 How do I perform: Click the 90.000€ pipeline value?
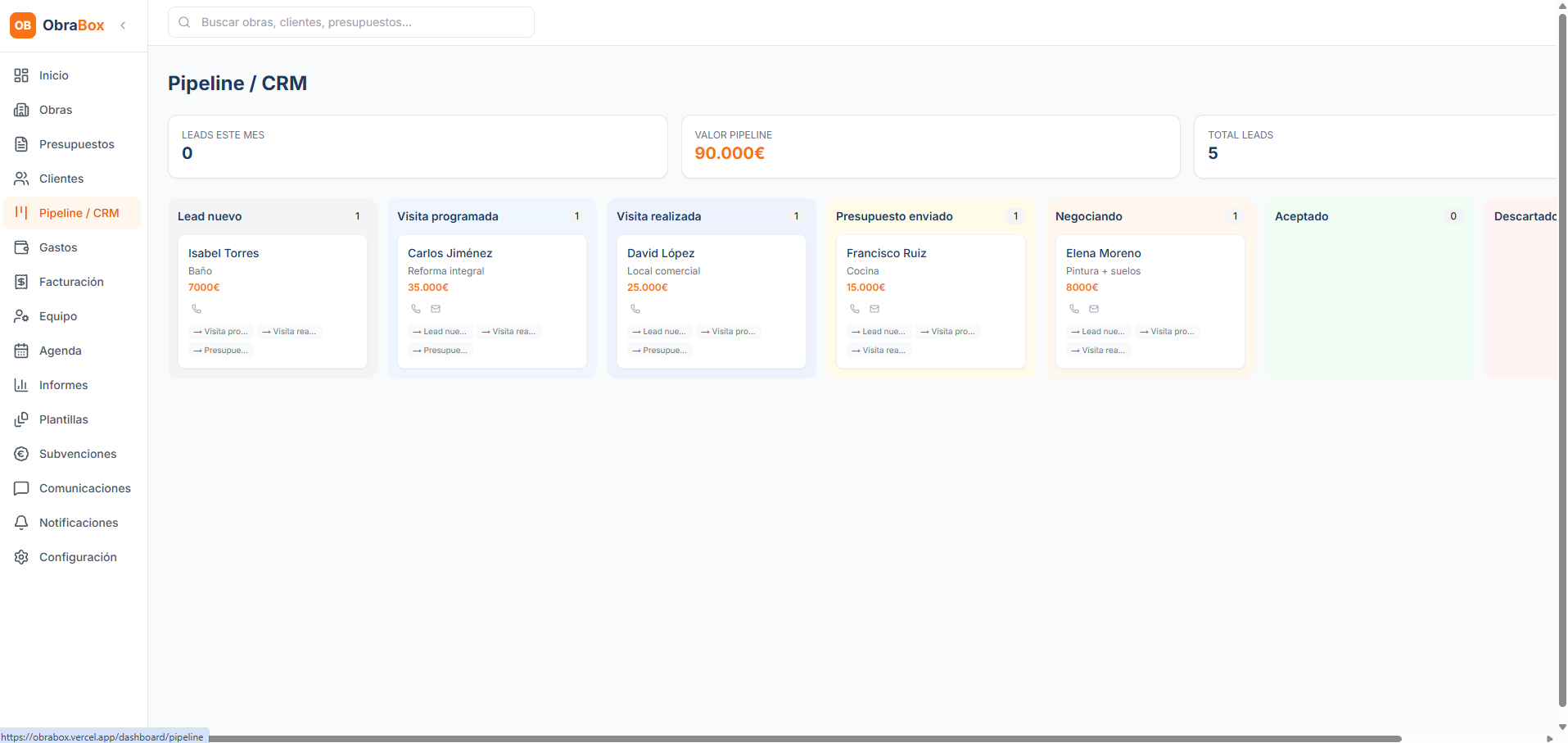click(x=730, y=153)
